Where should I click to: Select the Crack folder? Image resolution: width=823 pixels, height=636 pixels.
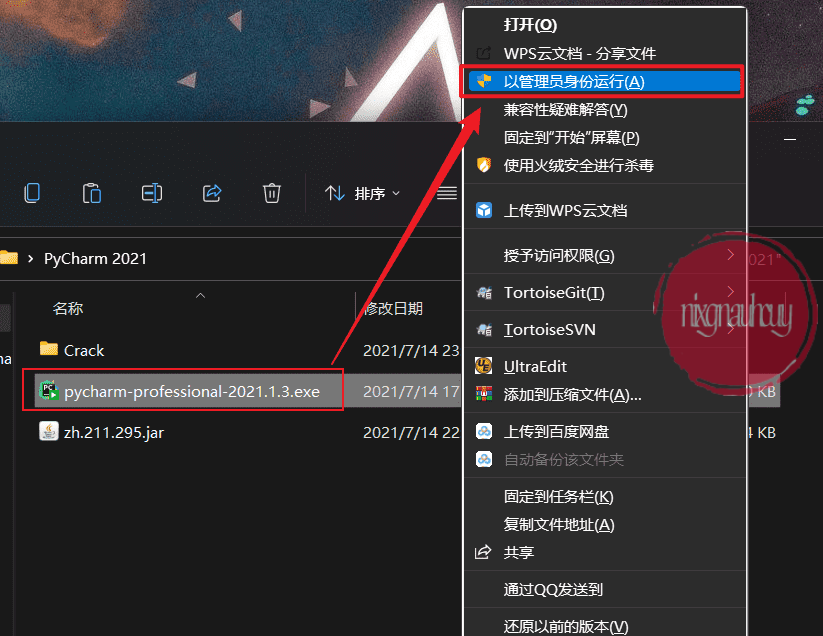[x=84, y=350]
